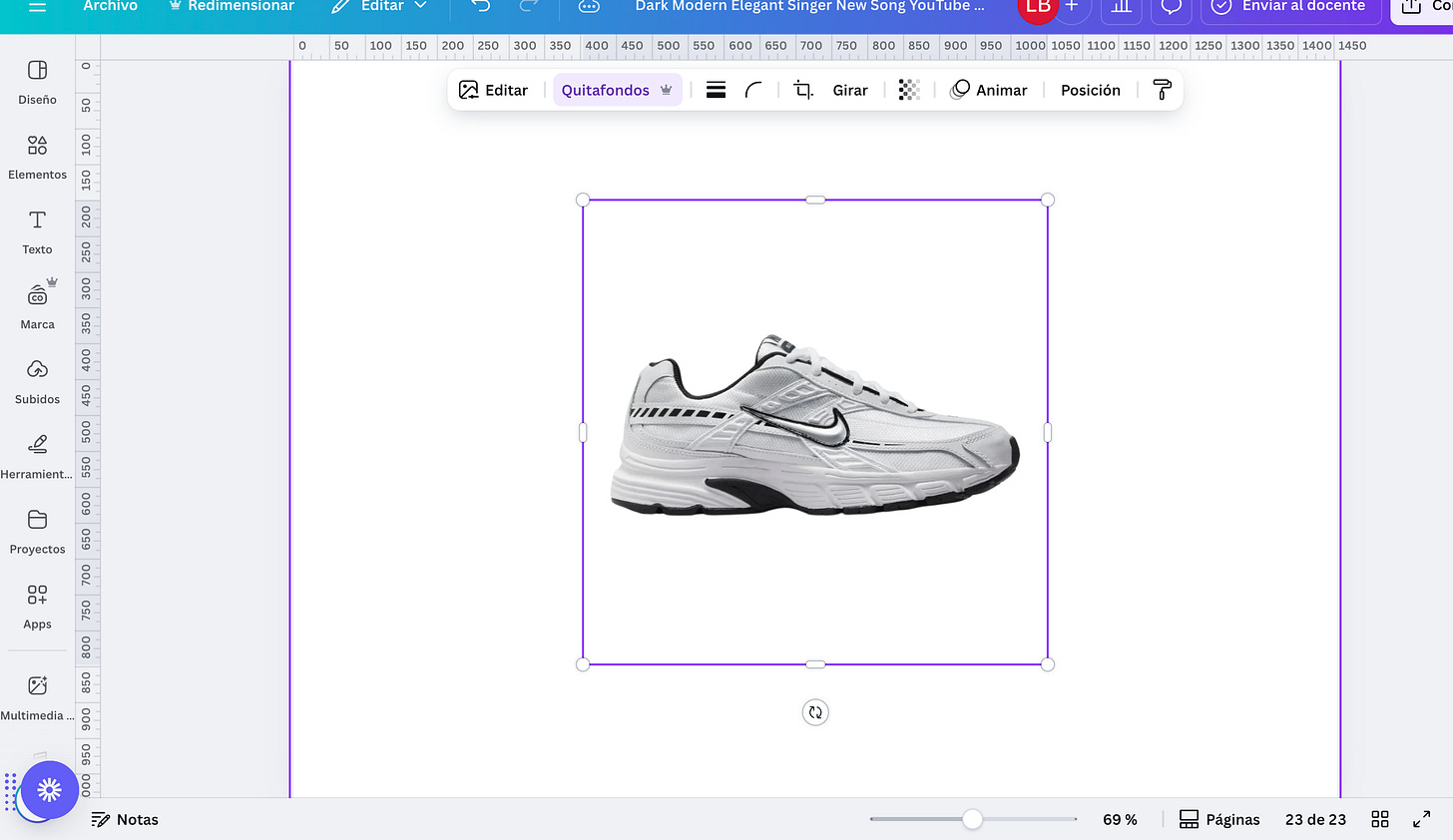1453x840 pixels.
Task: Click Enviar al docente button
Action: 1291,6
